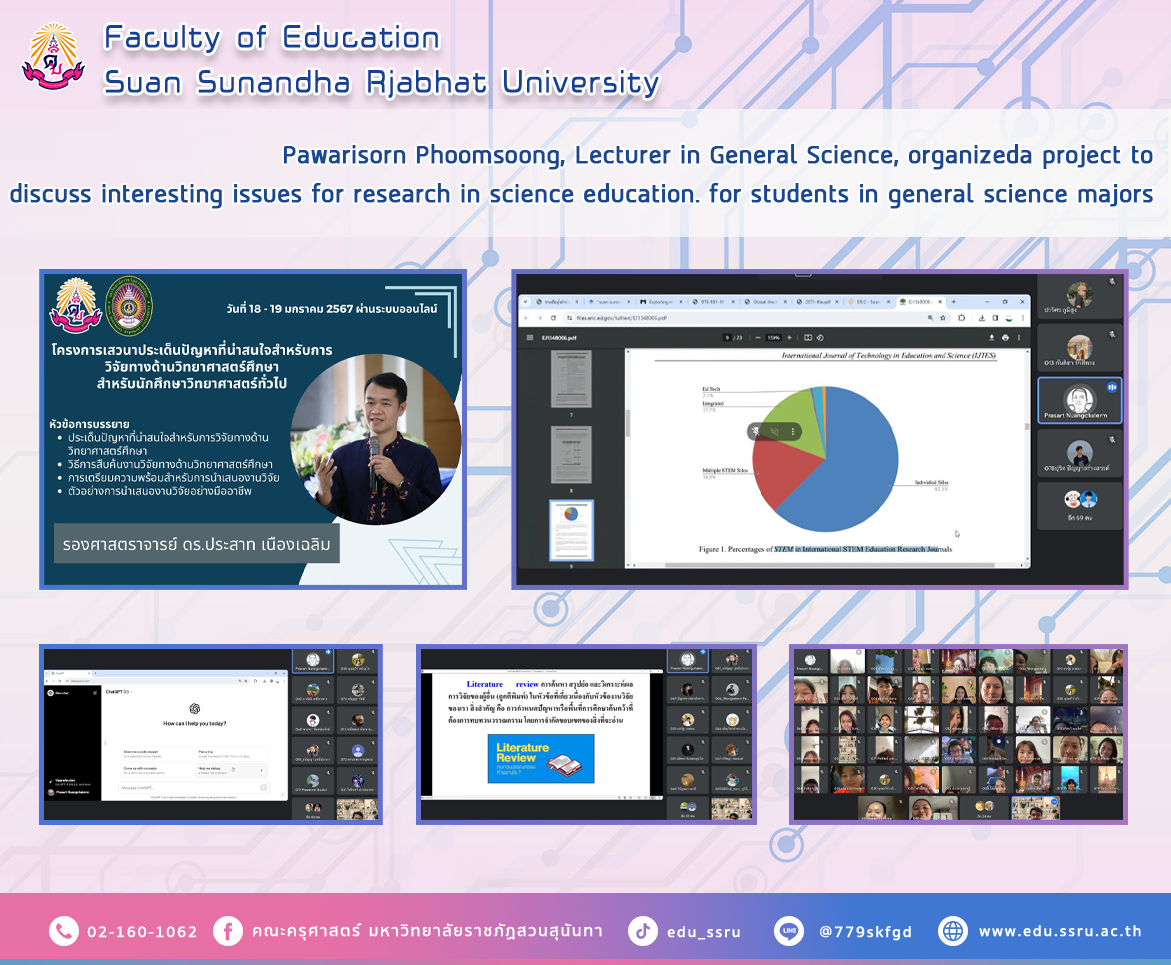Open the Facebook icon in the footer
The image size is (1171, 965).
(x=228, y=932)
